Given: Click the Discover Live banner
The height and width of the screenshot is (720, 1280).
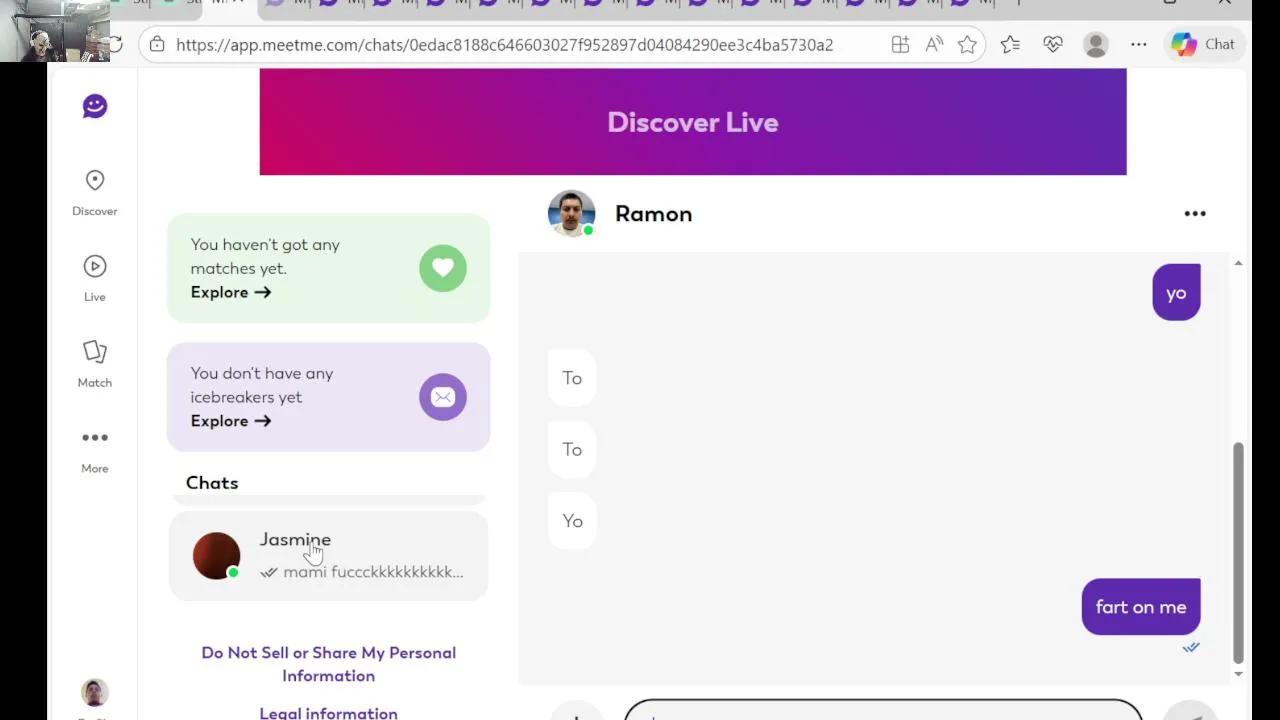Looking at the screenshot, I should [693, 122].
